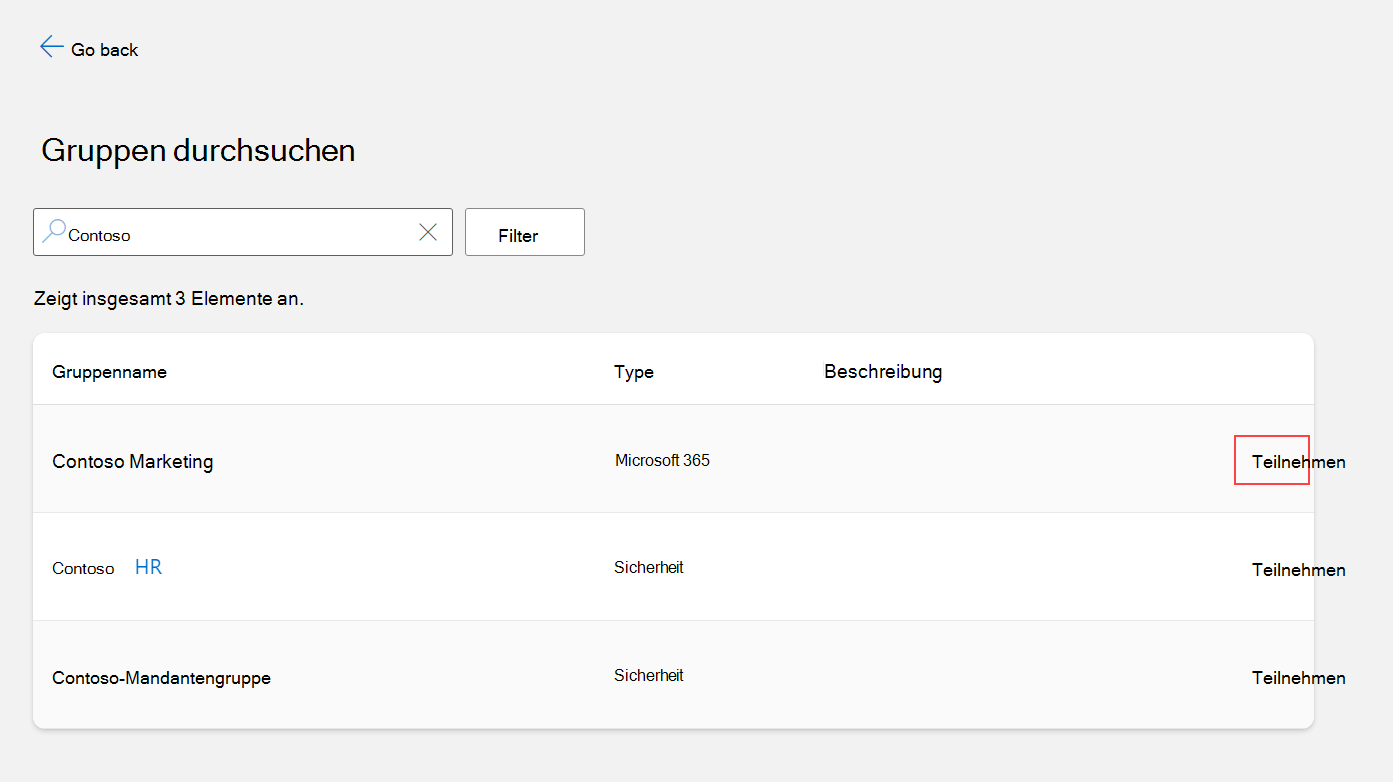
Task: Click the magnifier search icon
Action: 54,232
